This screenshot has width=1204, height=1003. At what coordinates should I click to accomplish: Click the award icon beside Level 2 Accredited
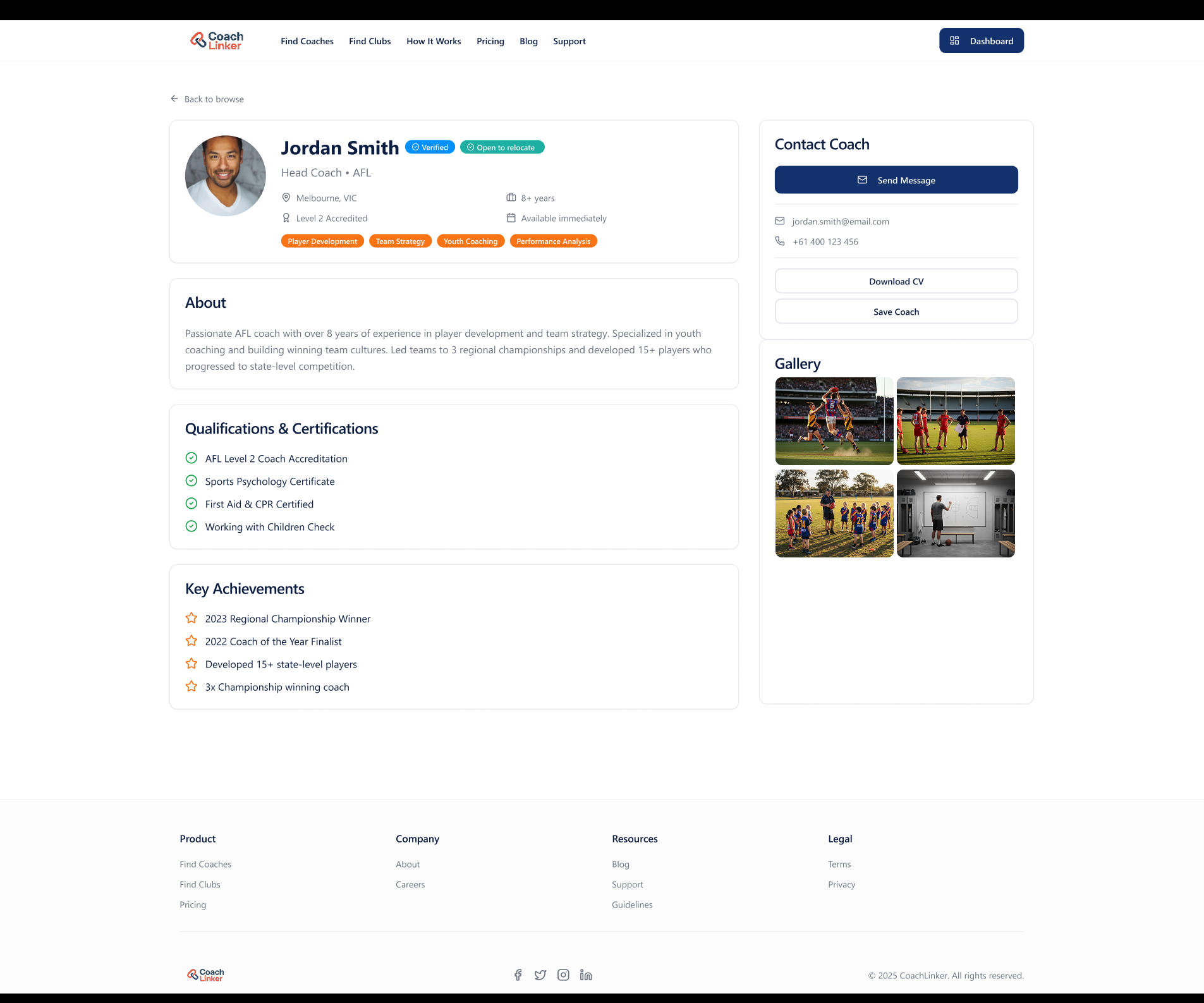click(x=286, y=218)
